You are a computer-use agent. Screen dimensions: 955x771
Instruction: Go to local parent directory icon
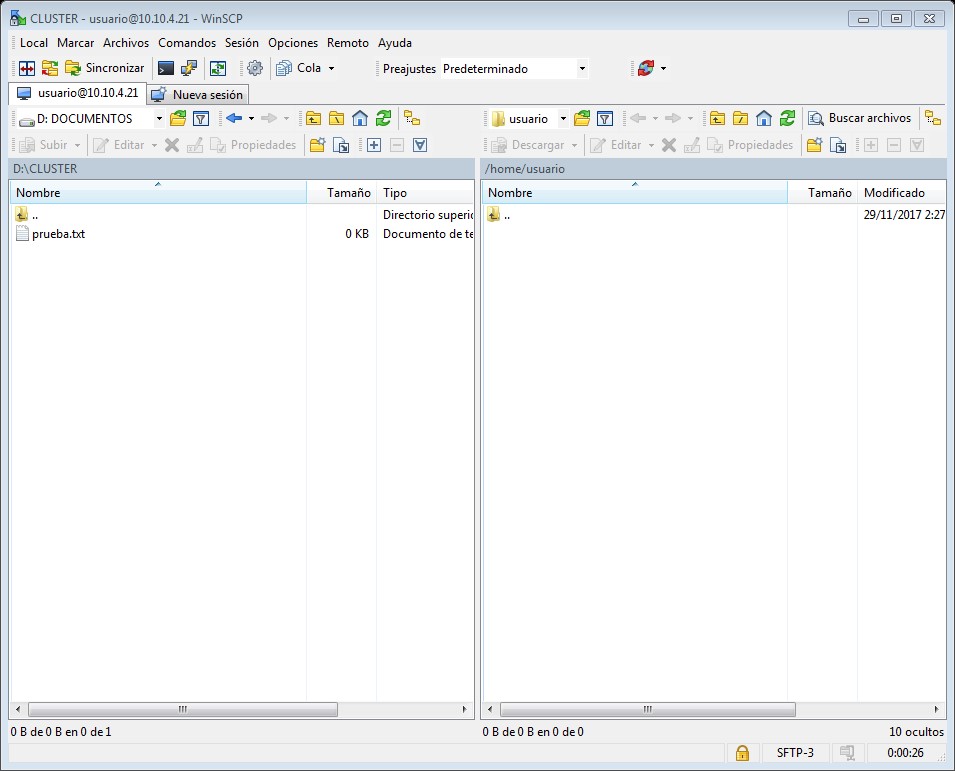click(x=313, y=118)
